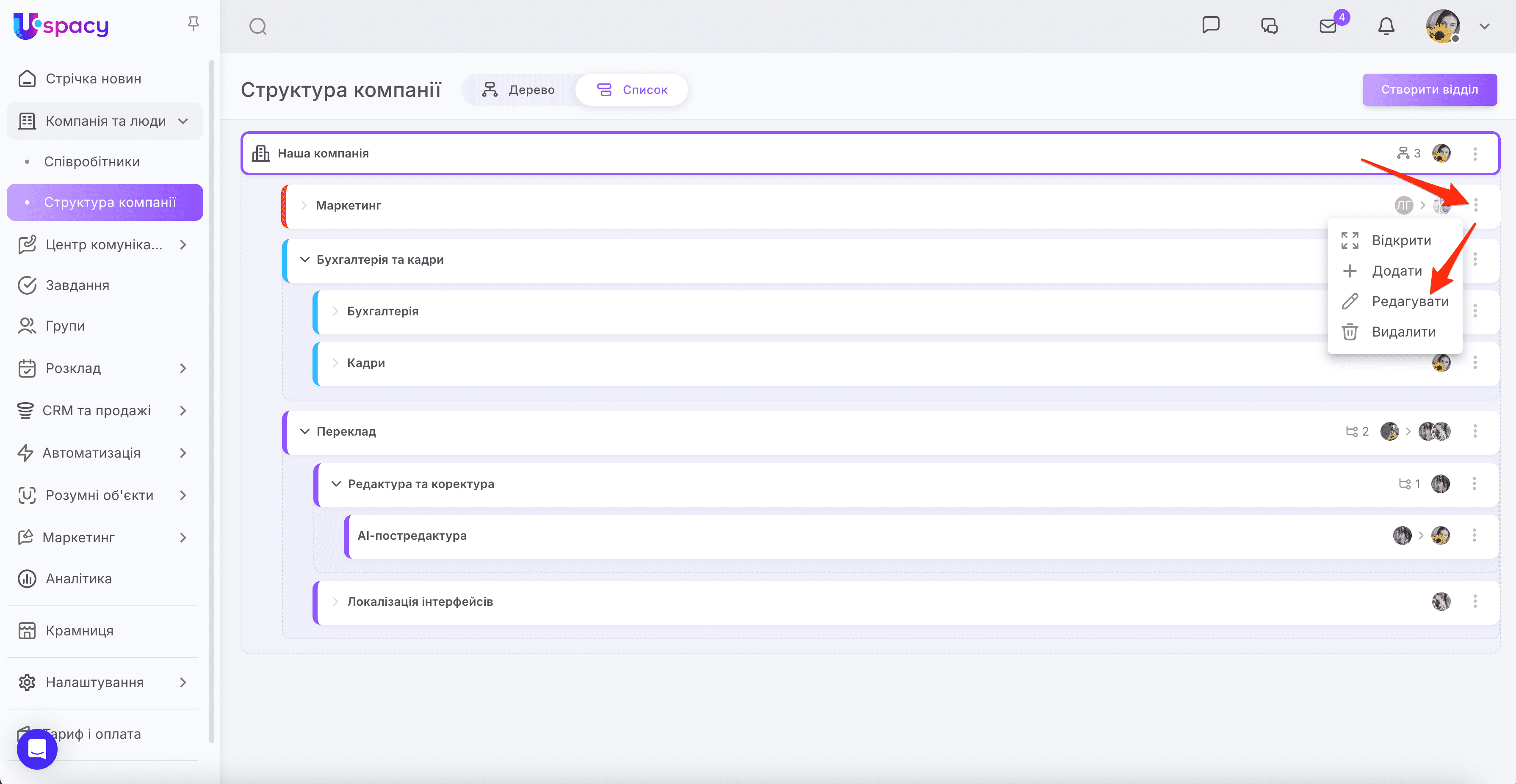Expand CRM та продажі sidebar section

click(x=183, y=411)
